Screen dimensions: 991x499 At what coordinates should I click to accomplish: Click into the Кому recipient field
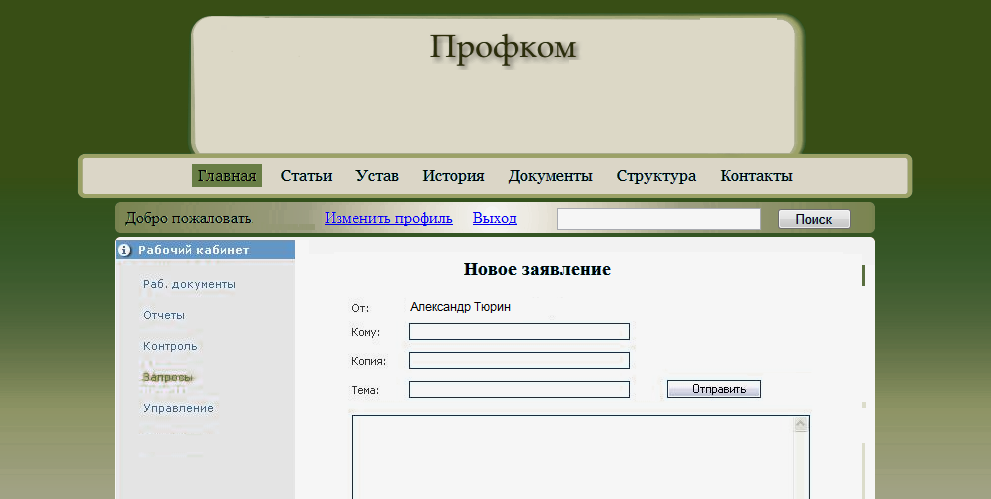(x=520, y=332)
